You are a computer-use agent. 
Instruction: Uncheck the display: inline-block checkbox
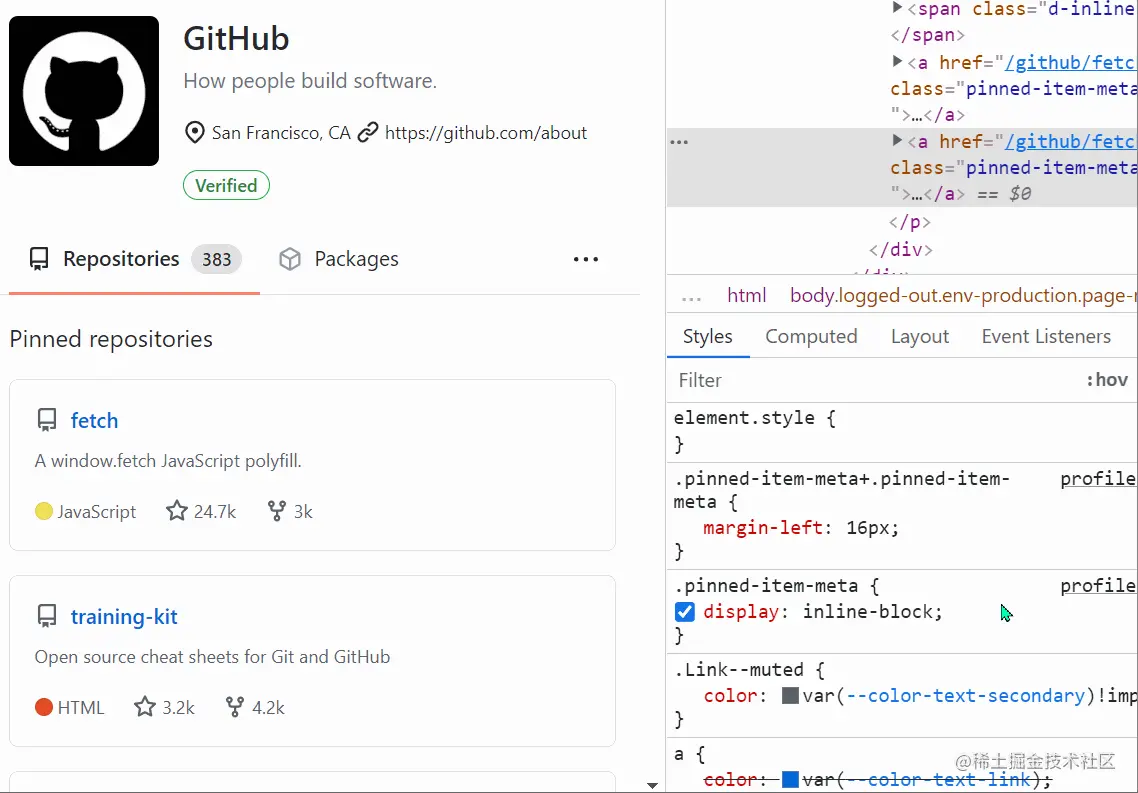(x=684, y=612)
